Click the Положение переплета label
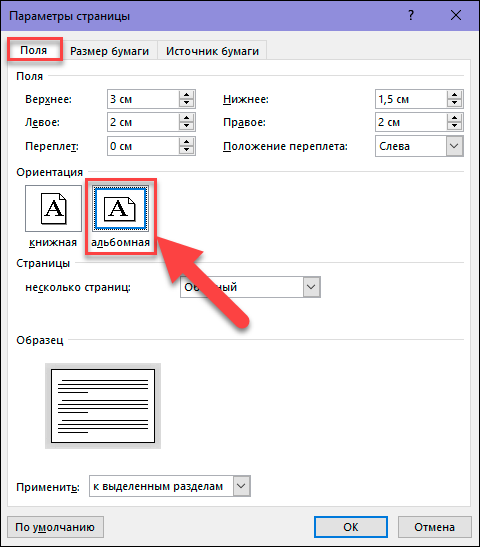Screen dimensions: 480x547 [285, 146]
